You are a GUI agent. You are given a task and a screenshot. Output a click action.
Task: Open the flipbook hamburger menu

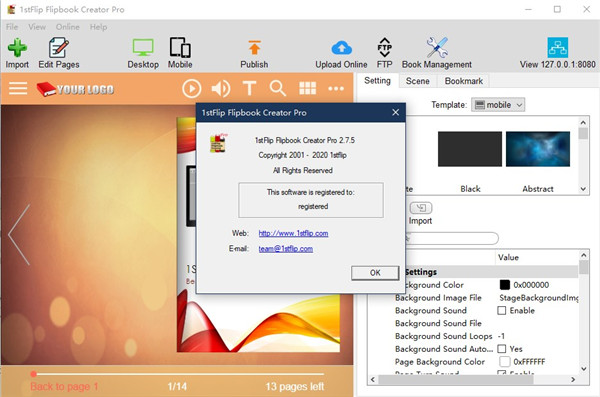pos(18,88)
